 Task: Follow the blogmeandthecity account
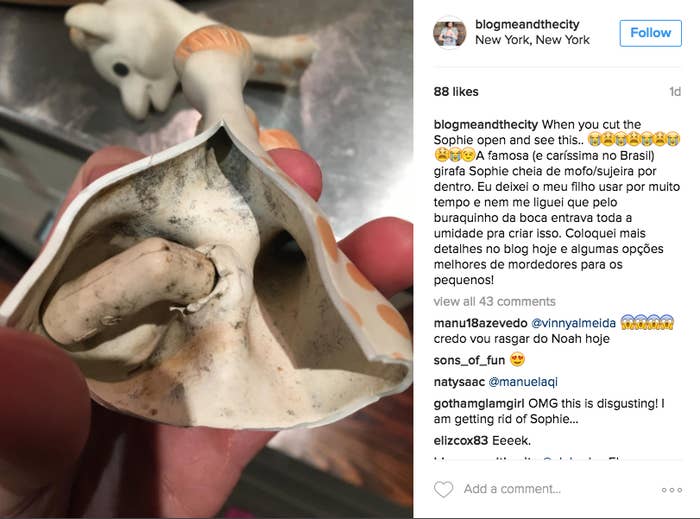coord(650,33)
